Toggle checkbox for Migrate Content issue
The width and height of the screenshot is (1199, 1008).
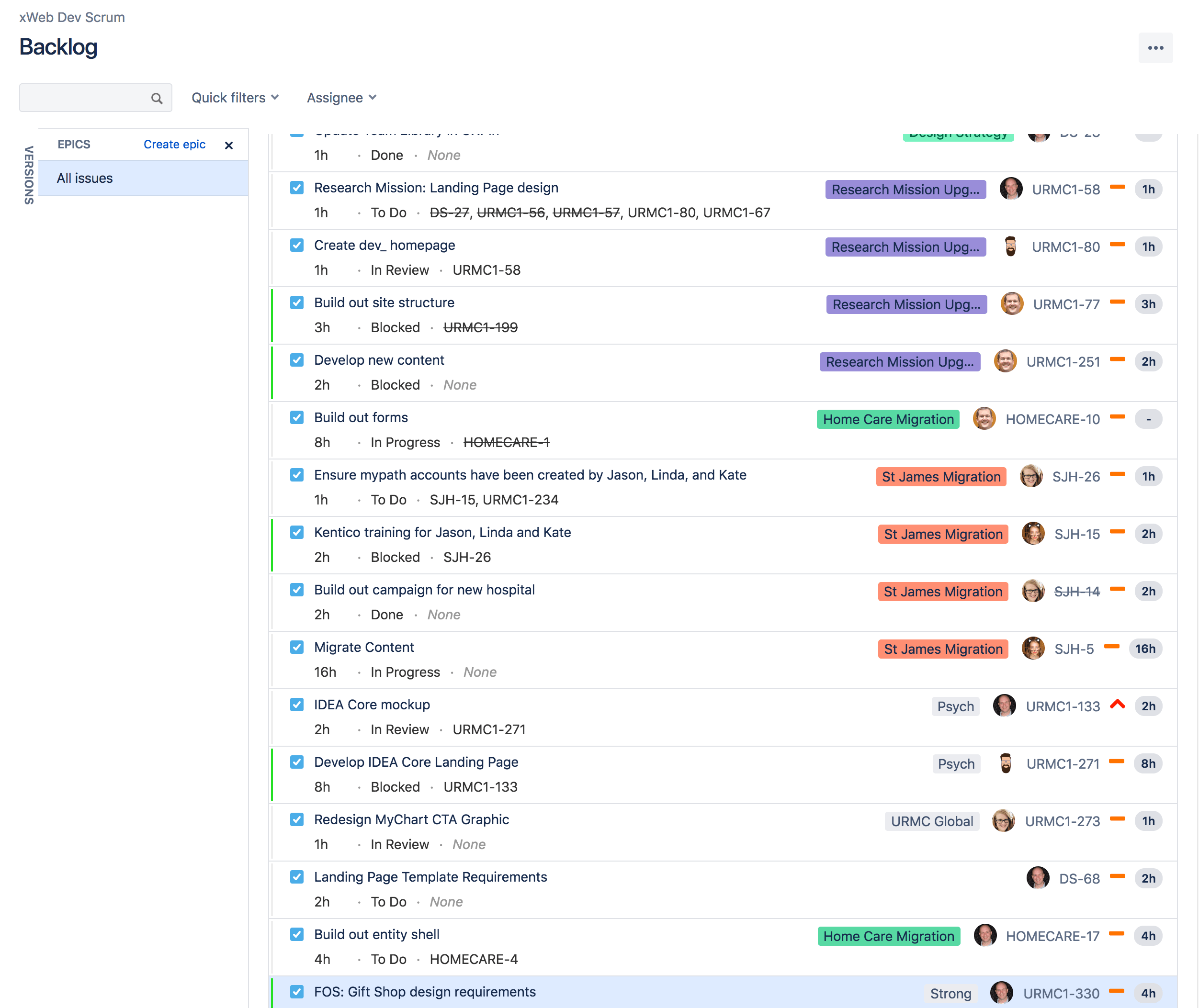(297, 647)
